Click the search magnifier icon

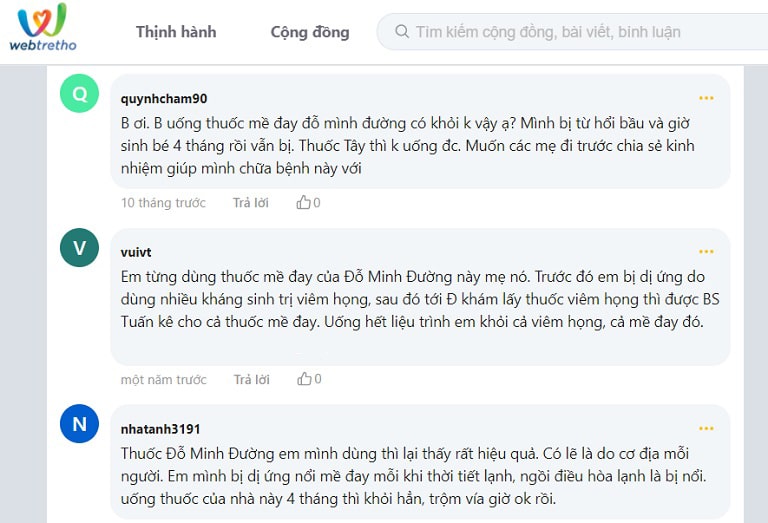(x=402, y=32)
